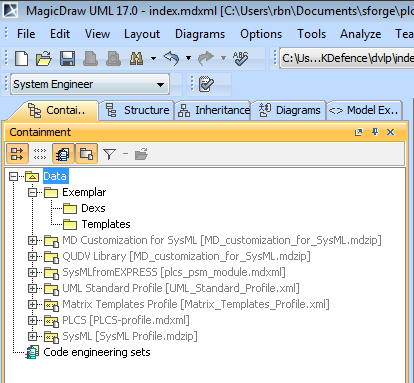
Task: Click the grayed Print Preview icon
Action: pyautogui.click(x=113, y=58)
